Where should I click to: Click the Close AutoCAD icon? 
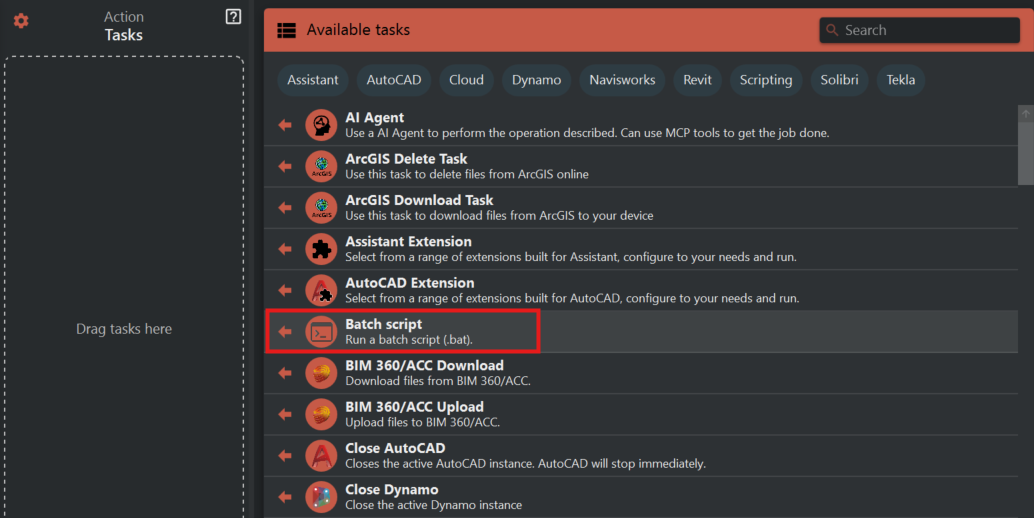click(x=321, y=456)
